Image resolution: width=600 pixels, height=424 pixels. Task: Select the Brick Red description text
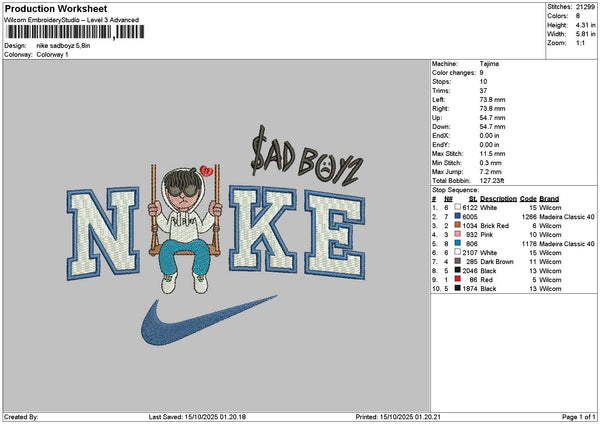(494, 226)
